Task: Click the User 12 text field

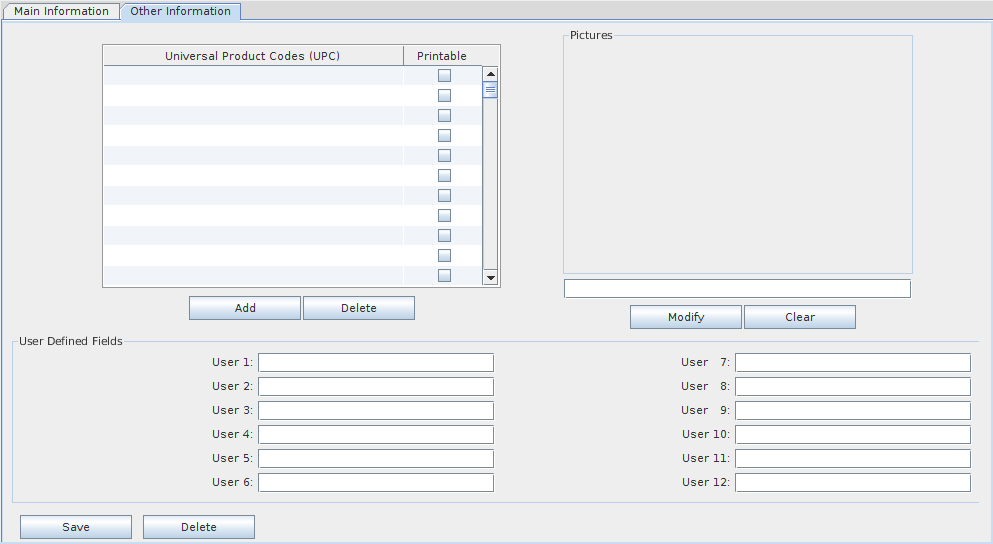Action: [x=852, y=482]
